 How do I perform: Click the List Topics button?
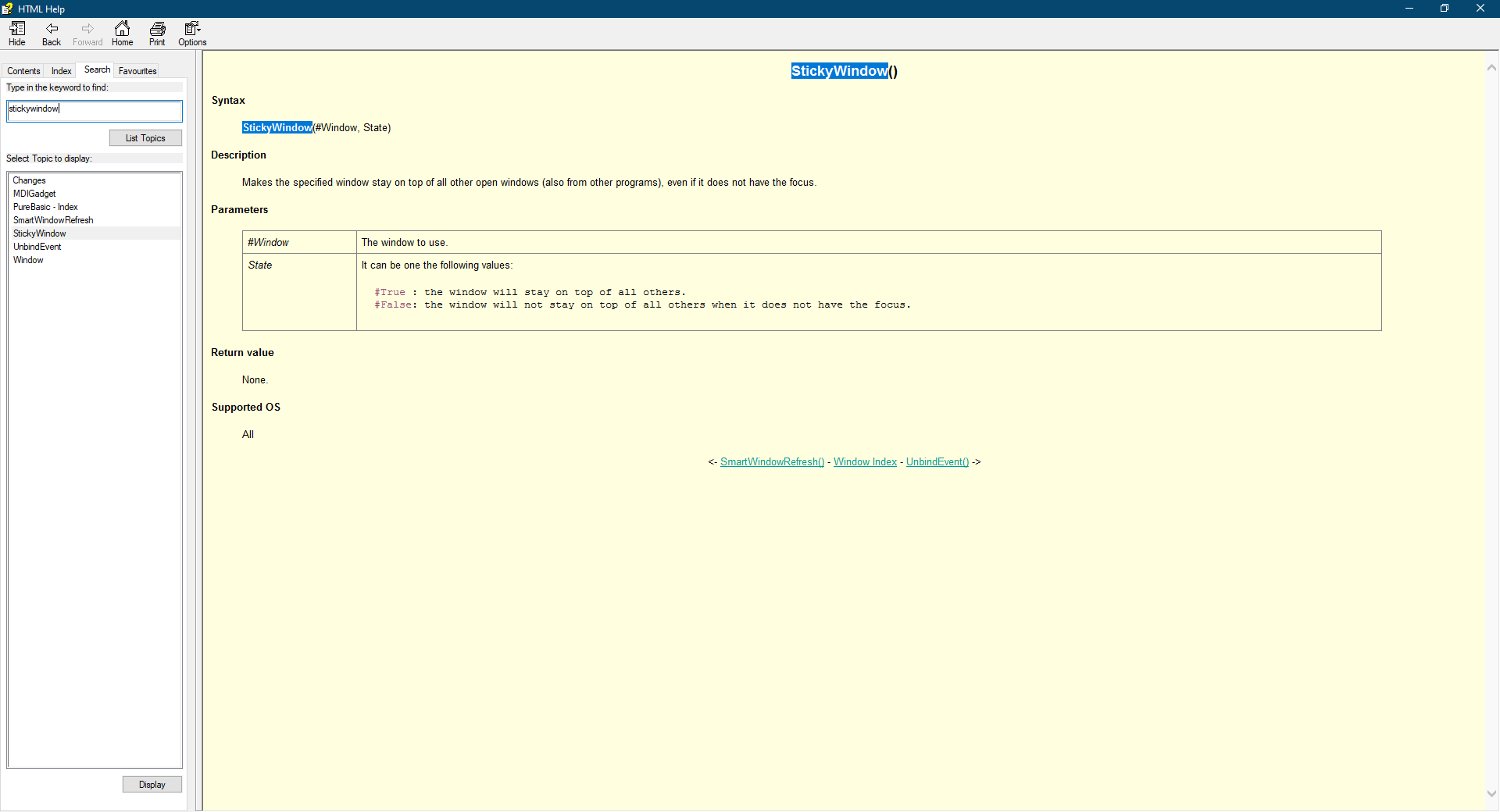[x=145, y=137]
